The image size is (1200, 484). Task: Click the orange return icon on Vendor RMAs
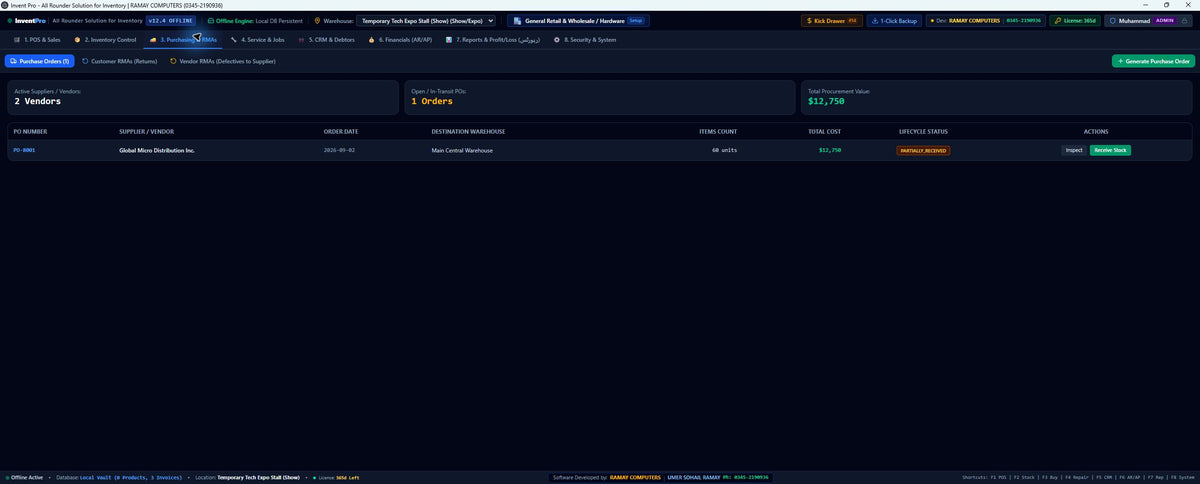pyautogui.click(x=173, y=61)
